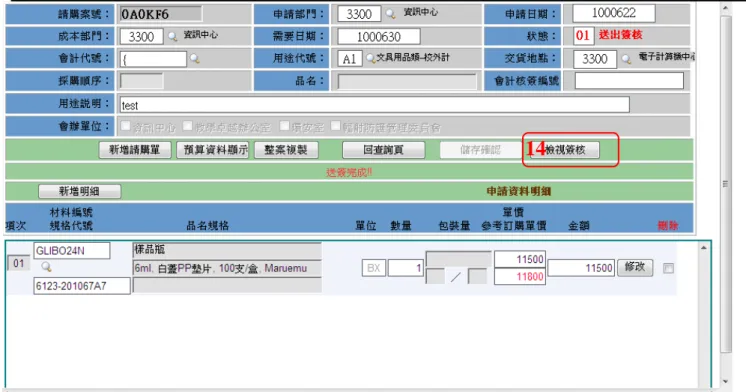Tick the 環安室 checkbox
Image resolution: width=746 pixels, height=392 pixels.
pyautogui.click(x=285, y=126)
